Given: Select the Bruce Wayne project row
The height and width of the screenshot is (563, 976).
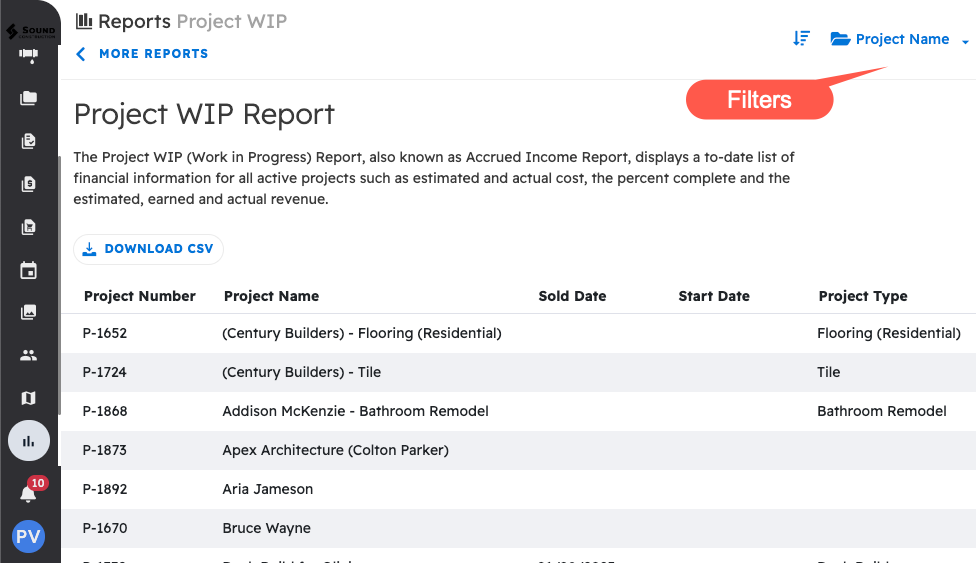Looking at the screenshot, I should (266, 528).
